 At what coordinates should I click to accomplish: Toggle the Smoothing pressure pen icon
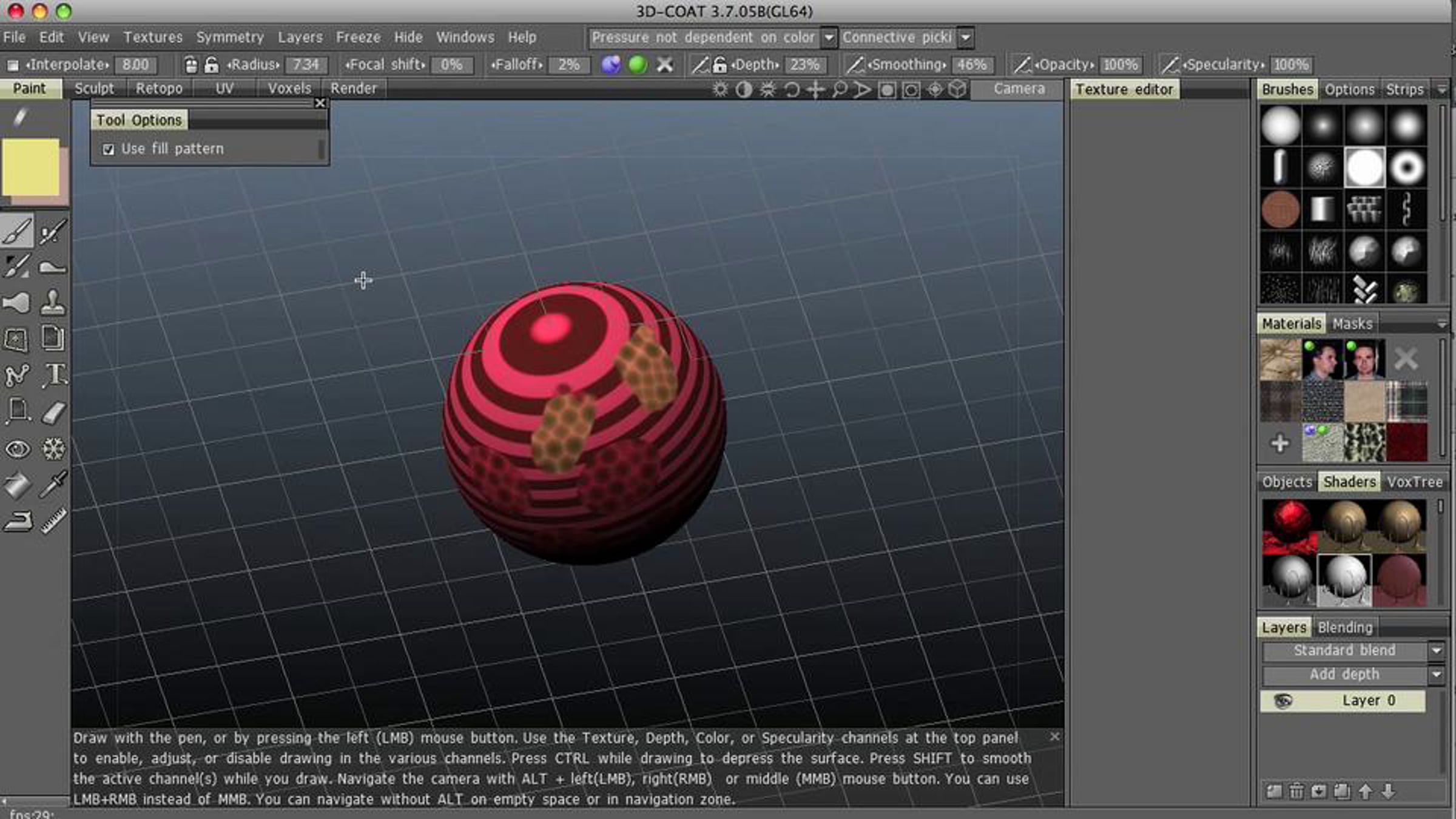pyautogui.click(x=855, y=65)
